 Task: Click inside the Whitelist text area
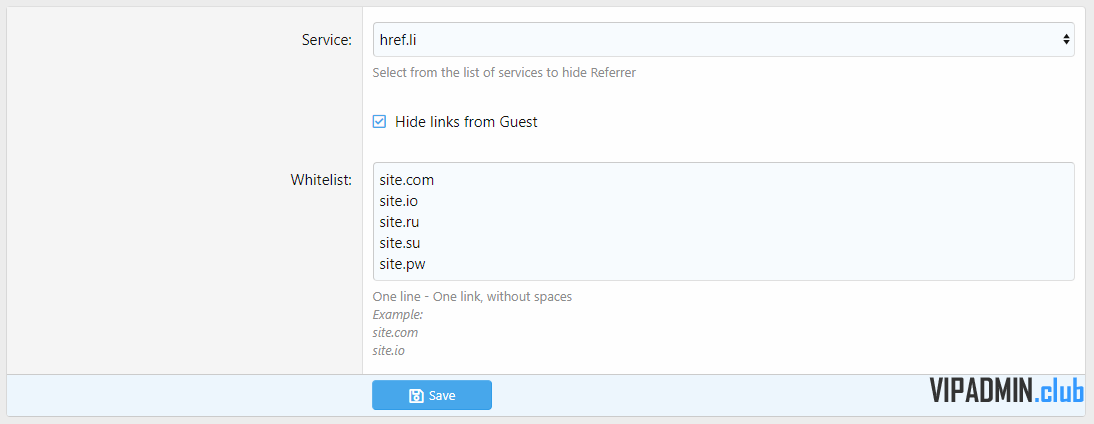pyautogui.click(x=724, y=222)
